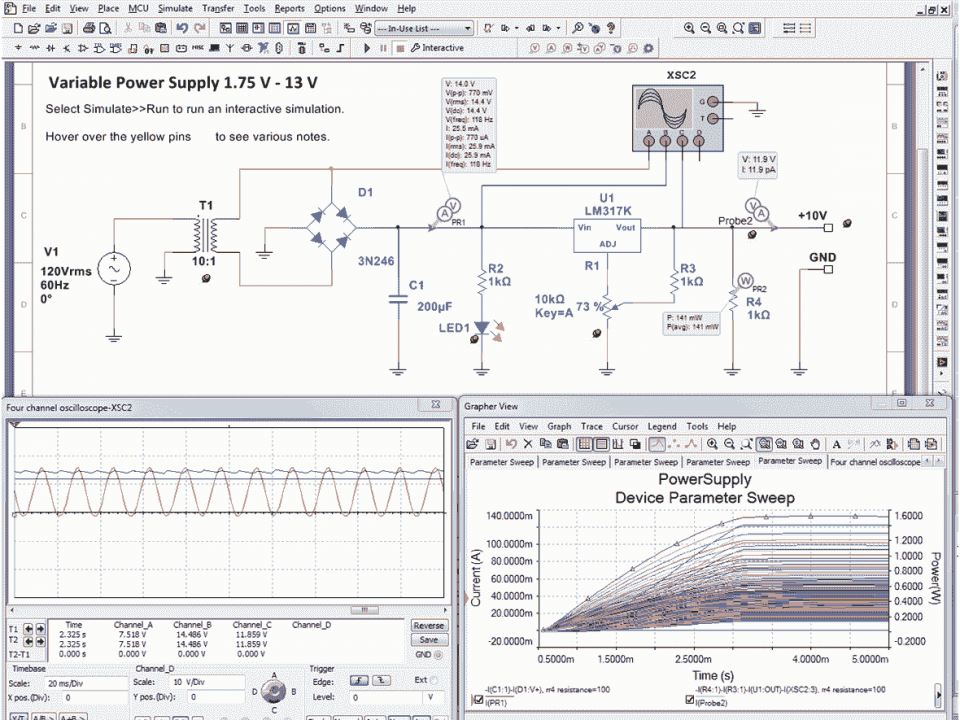Click the PR1 probe on the schematic
This screenshot has height=720, width=960.
coord(448,210)
